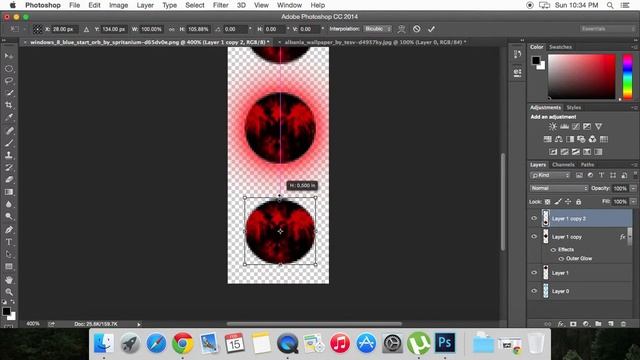Image resolution: width=640 pixels, height=360 pixels.
Task: Add a Color Balance adjustment
Action: click(559, 139)
